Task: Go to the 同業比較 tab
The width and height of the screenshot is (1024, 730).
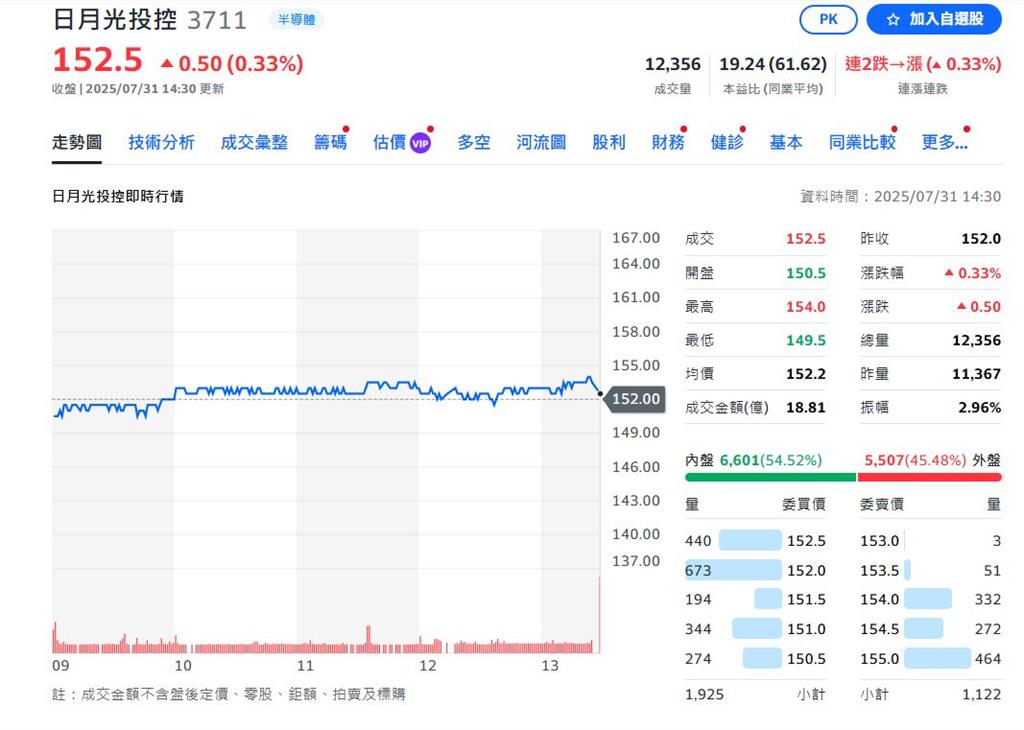Action: (x=862, y=142)
